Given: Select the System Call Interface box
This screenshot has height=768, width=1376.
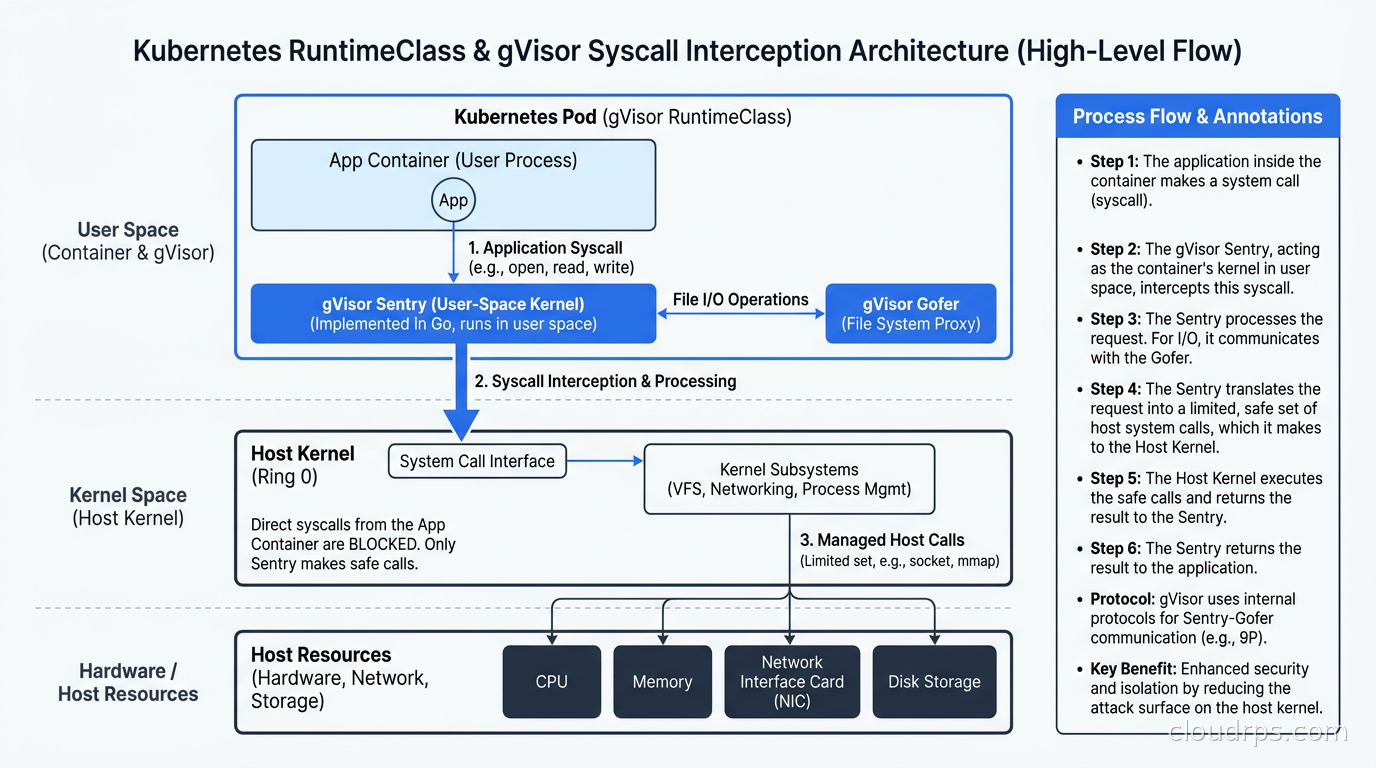Looking at the screenshot, I should [477, 461].
